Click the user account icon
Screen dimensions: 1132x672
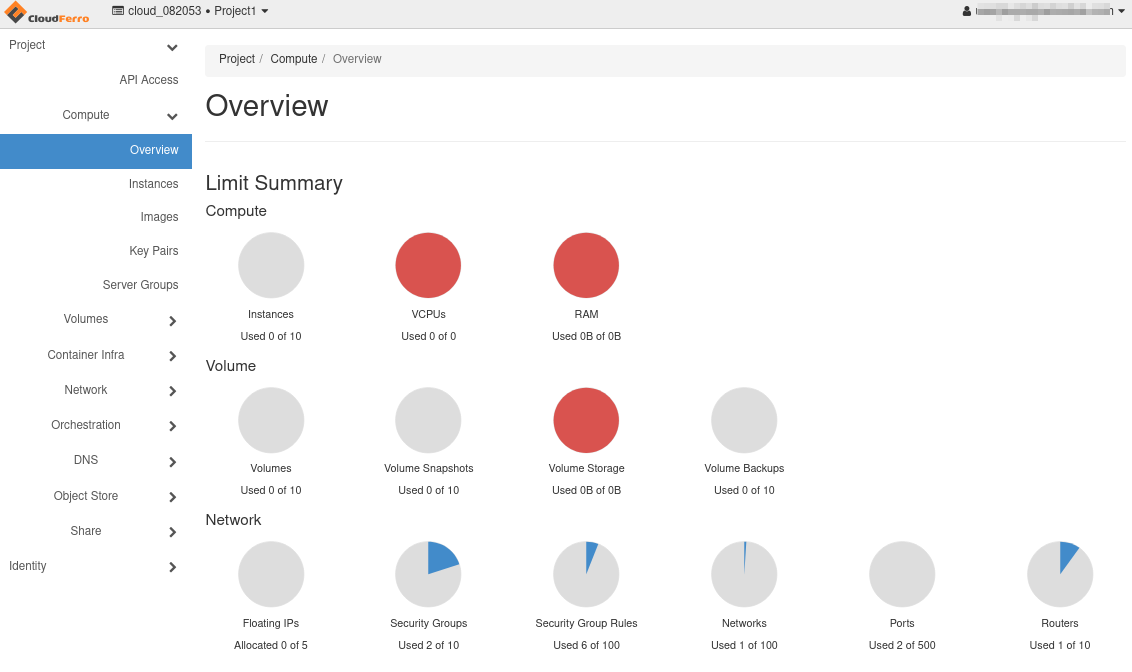click(x=967, y=11)
